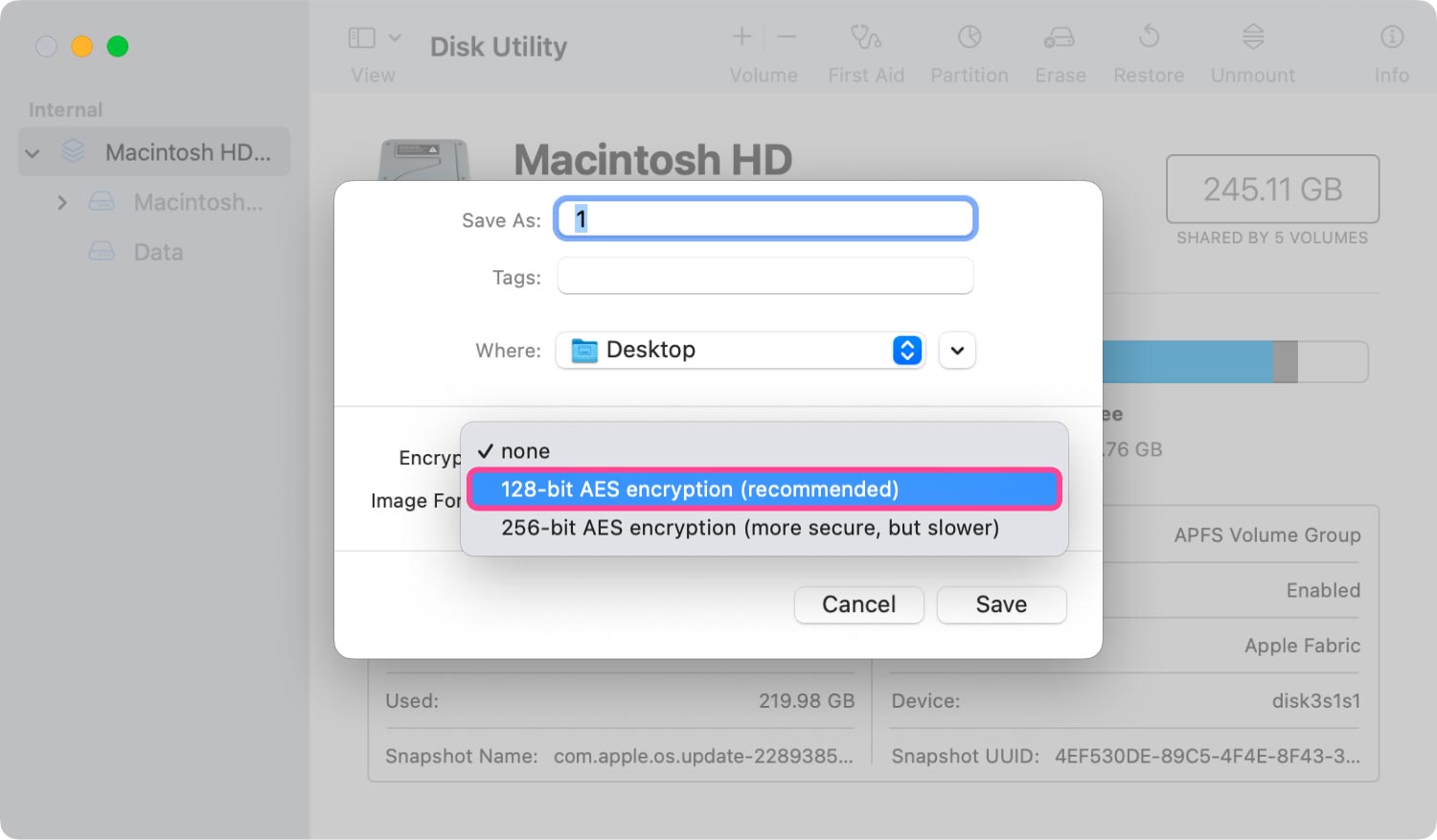Viewport: 1437px width, 840px height.
Task: Click the Desktop folder icon
Action: click(584, 351)
